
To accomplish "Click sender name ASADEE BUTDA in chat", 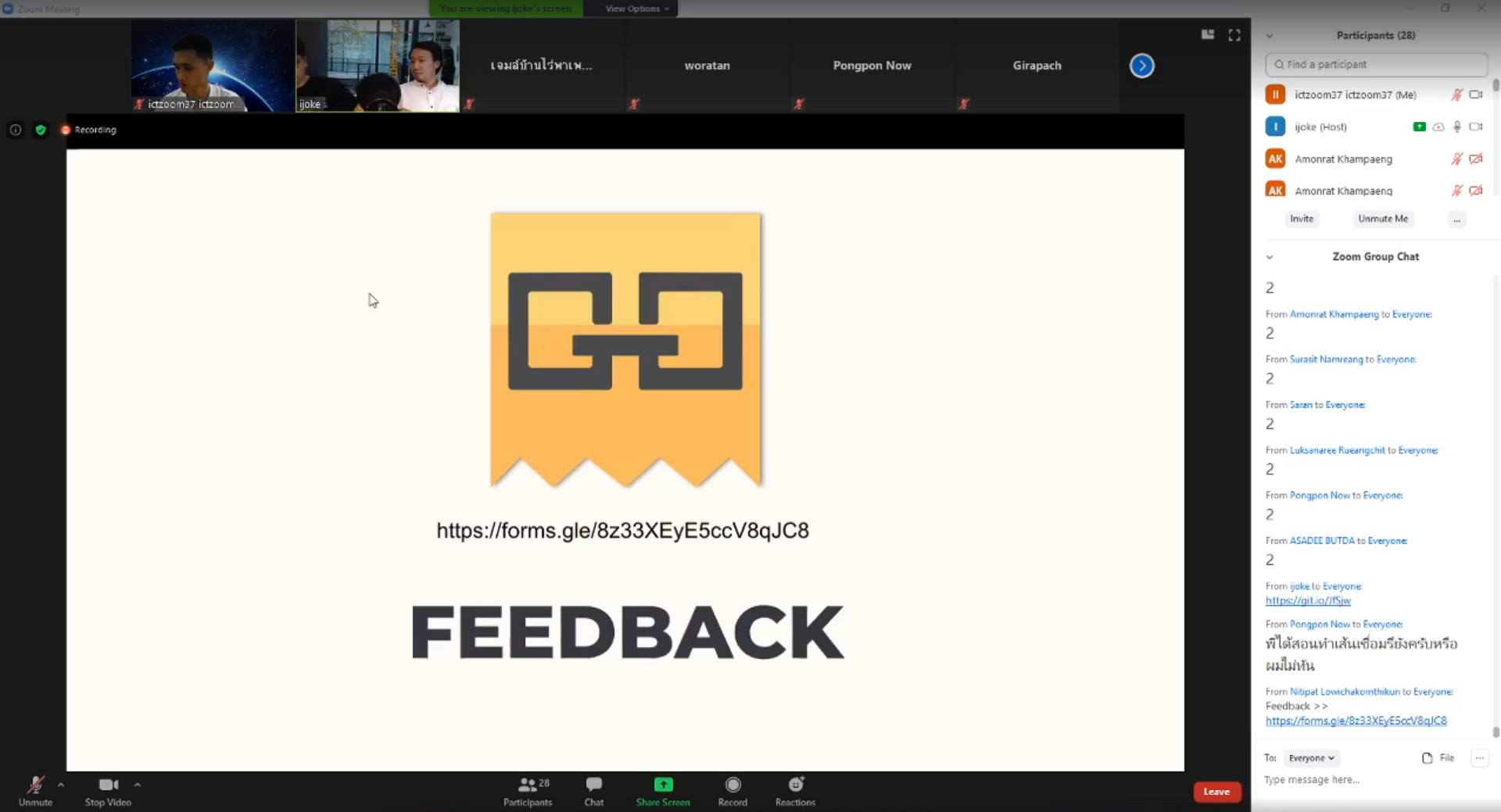I will 1322,541.
